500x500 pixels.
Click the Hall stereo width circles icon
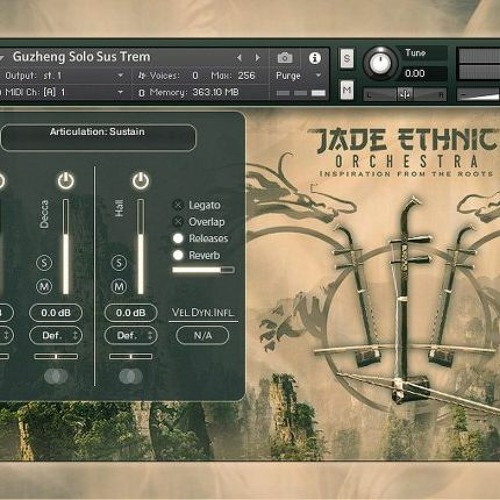pos(131,376)
